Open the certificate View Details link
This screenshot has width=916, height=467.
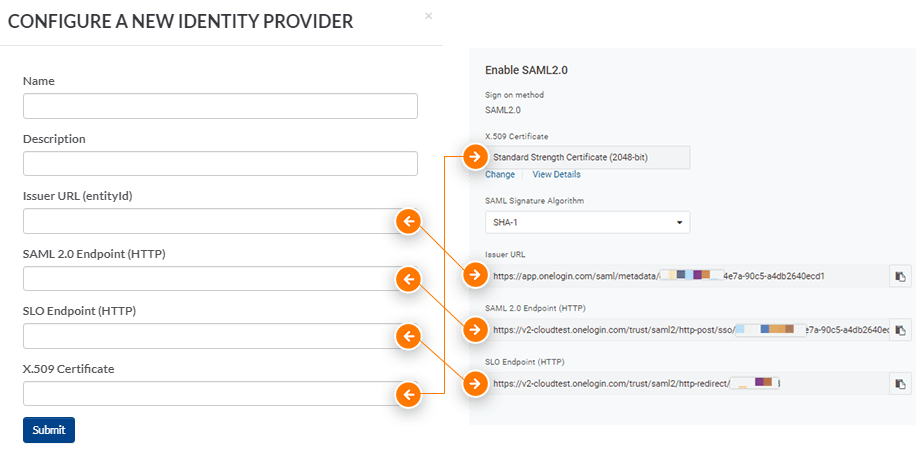pos(556,175)
